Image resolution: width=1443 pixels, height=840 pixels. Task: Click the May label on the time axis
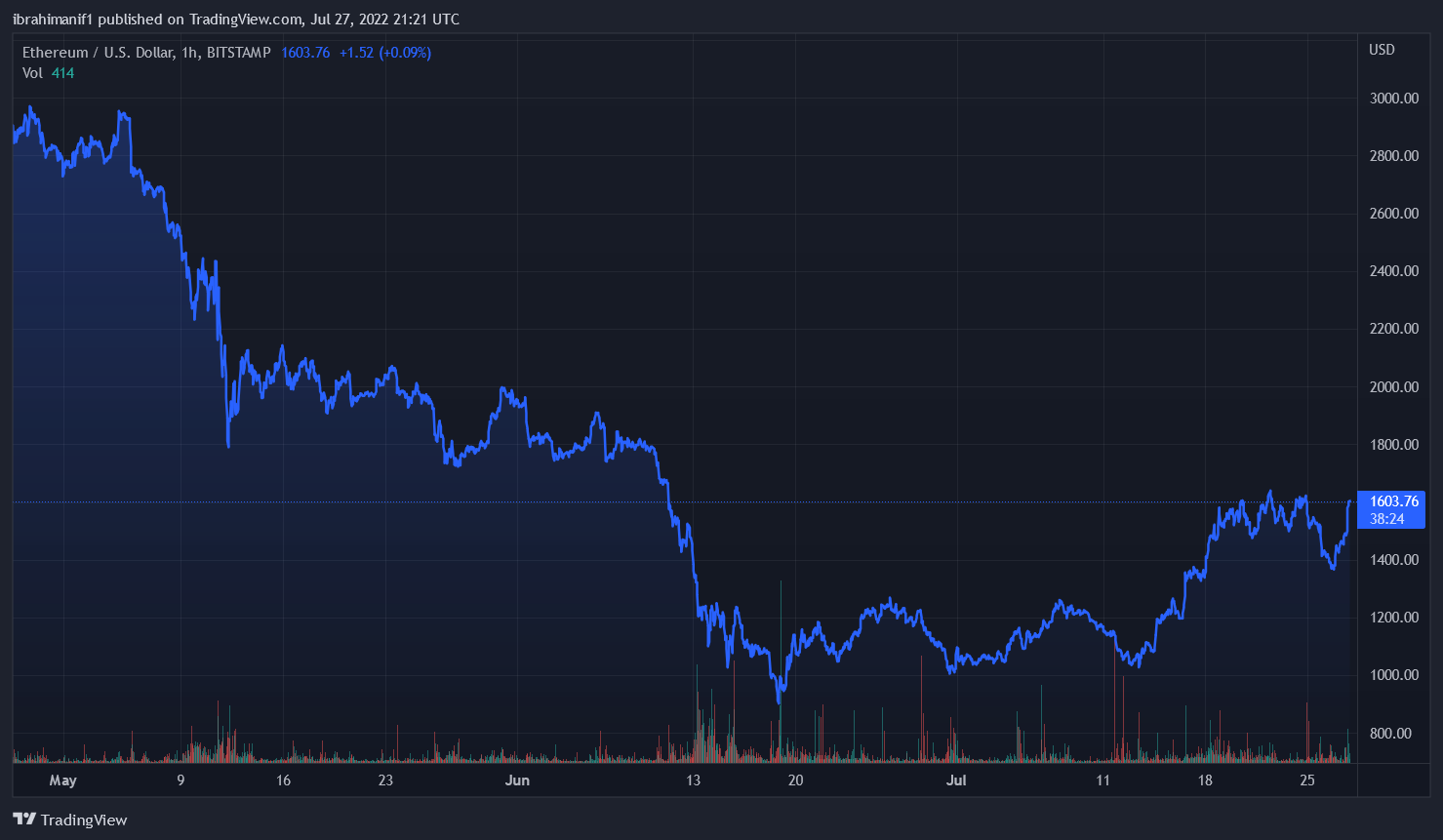click(62, 780)
